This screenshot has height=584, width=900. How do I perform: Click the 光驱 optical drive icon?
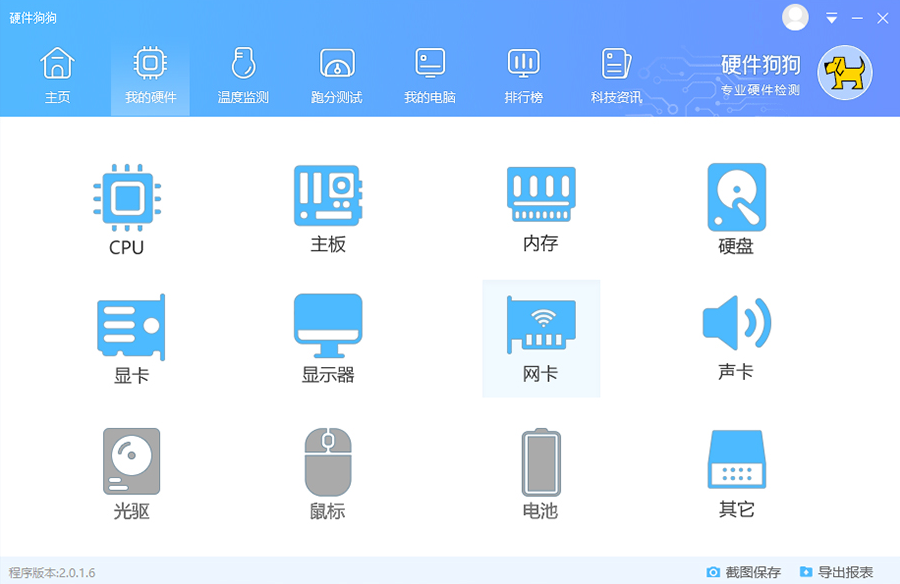(131, 473)
